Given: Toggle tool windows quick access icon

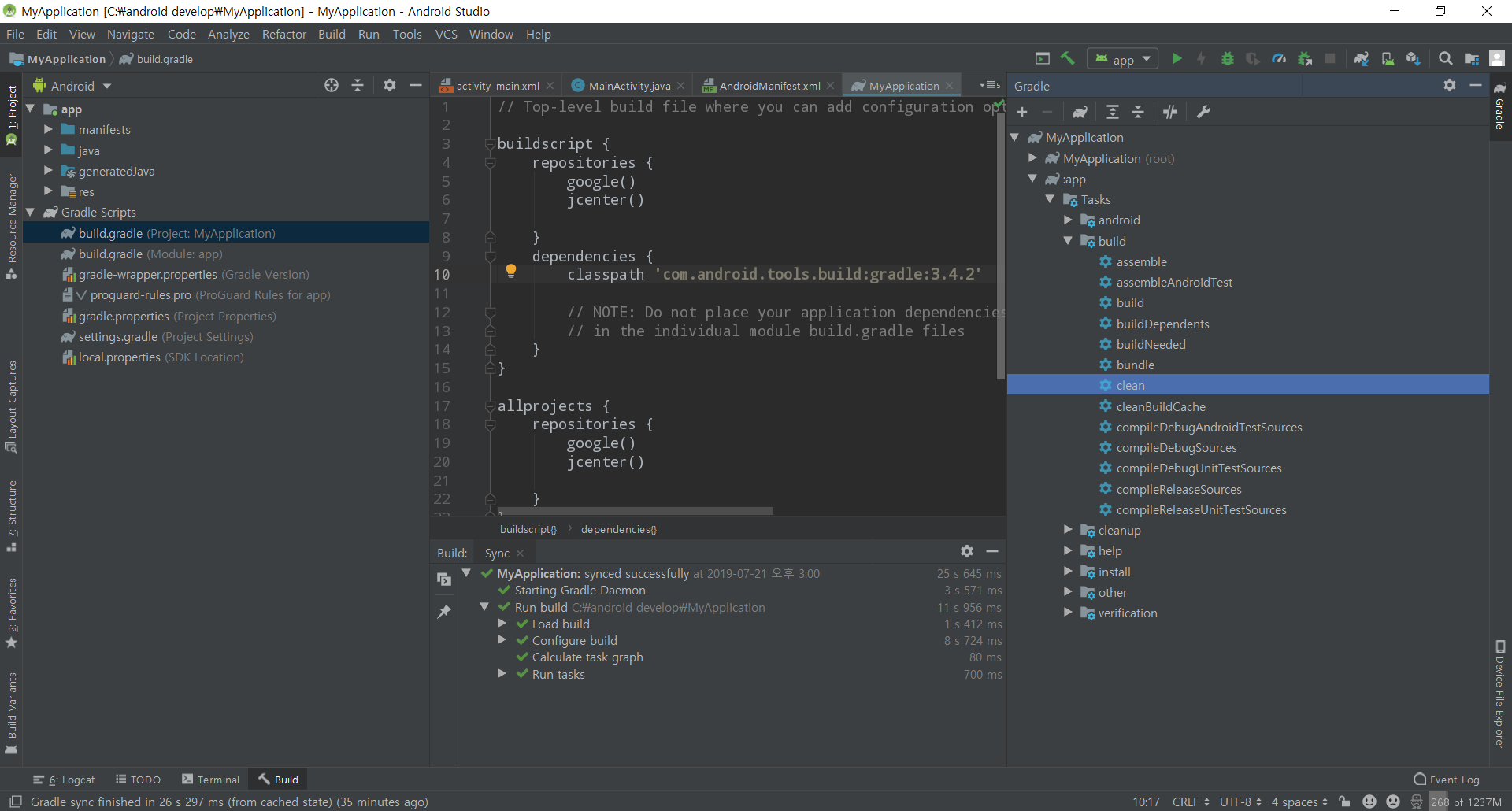Looking at the screenshot, I should click(15, 802).
